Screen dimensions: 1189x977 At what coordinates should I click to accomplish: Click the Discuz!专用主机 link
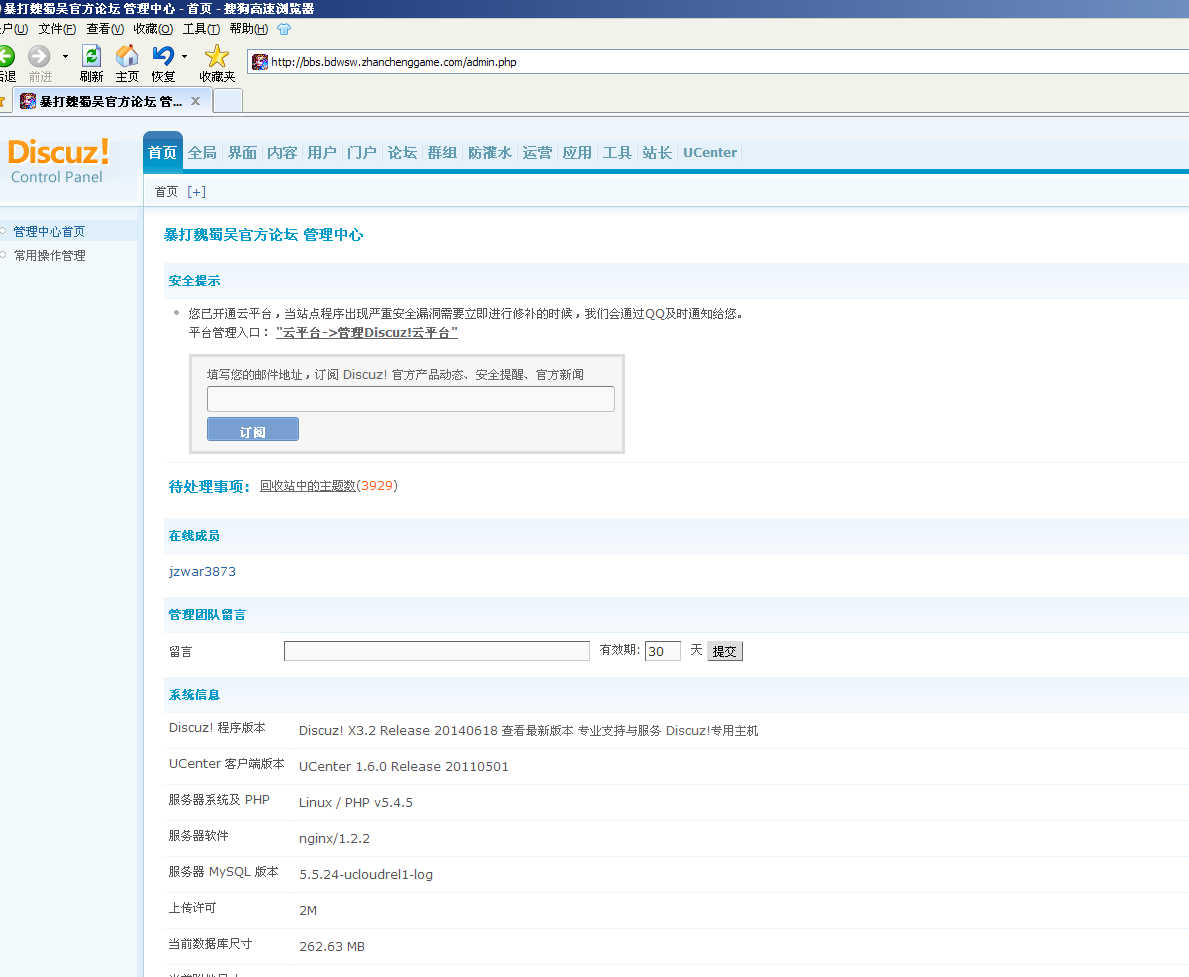point(712,730)
